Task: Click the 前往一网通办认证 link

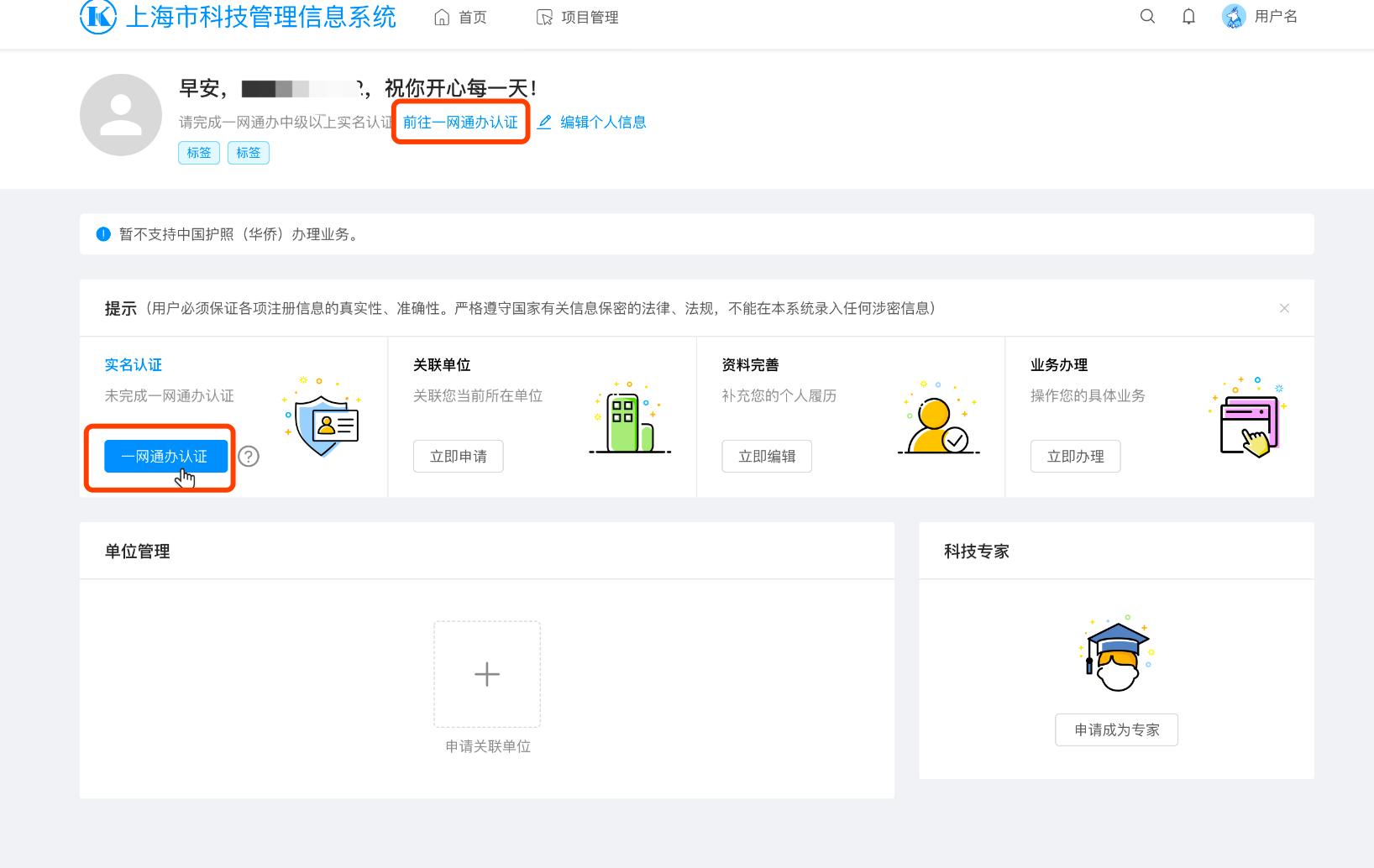Action: tap(460, 123)
